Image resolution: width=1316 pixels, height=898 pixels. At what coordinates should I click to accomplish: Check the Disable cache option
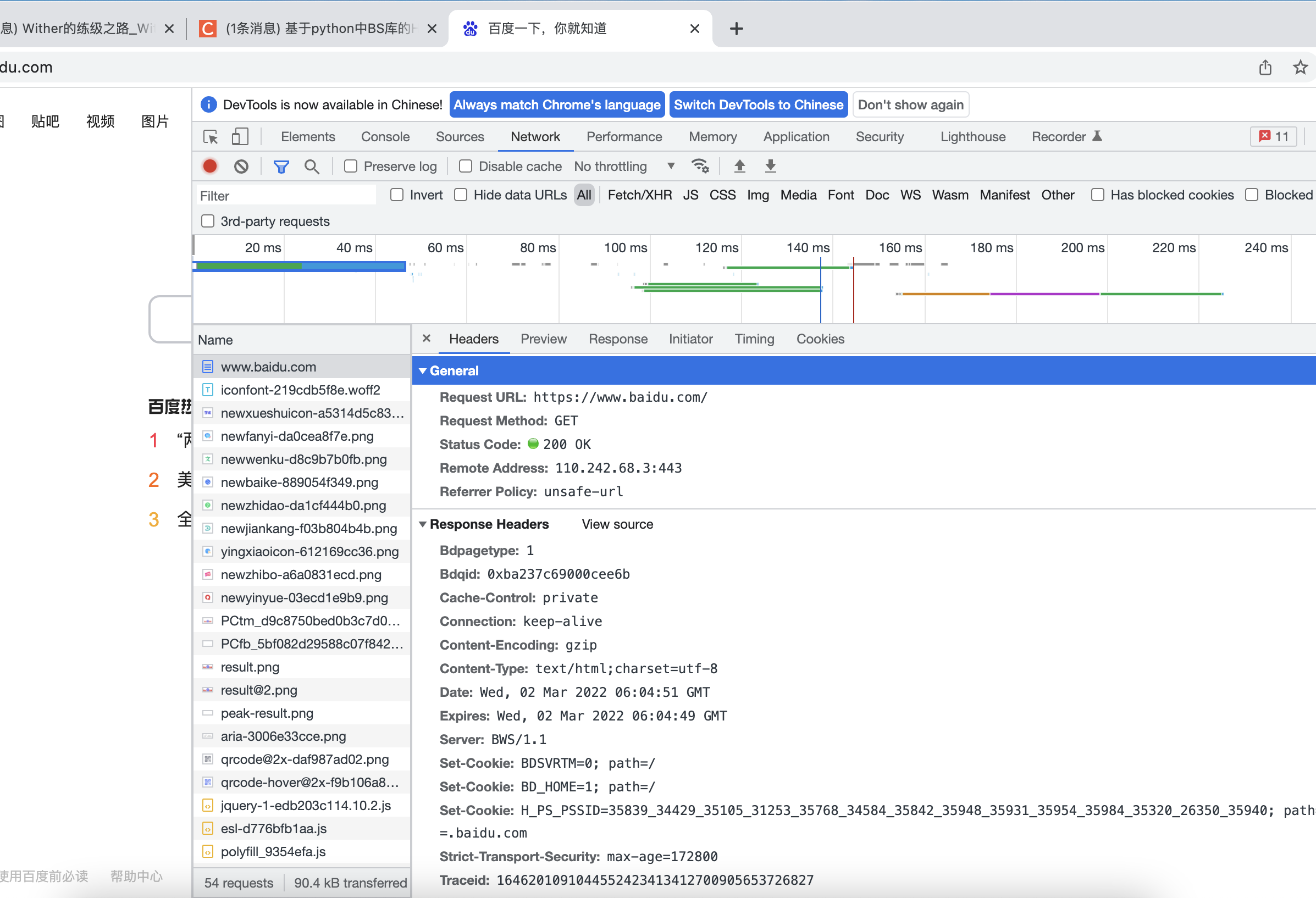[x=466, y=166]
